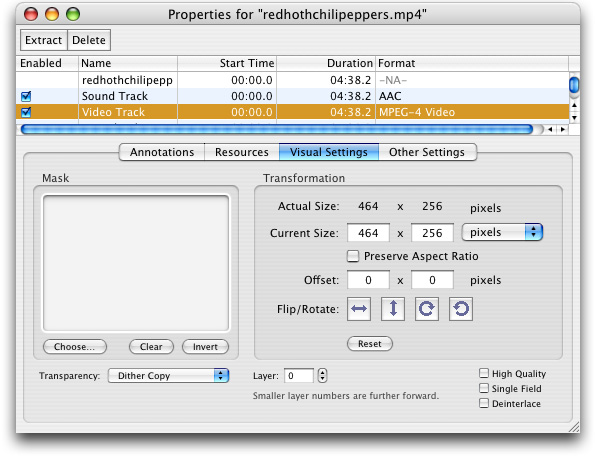Click the Current Size width field

pos(368,233)
